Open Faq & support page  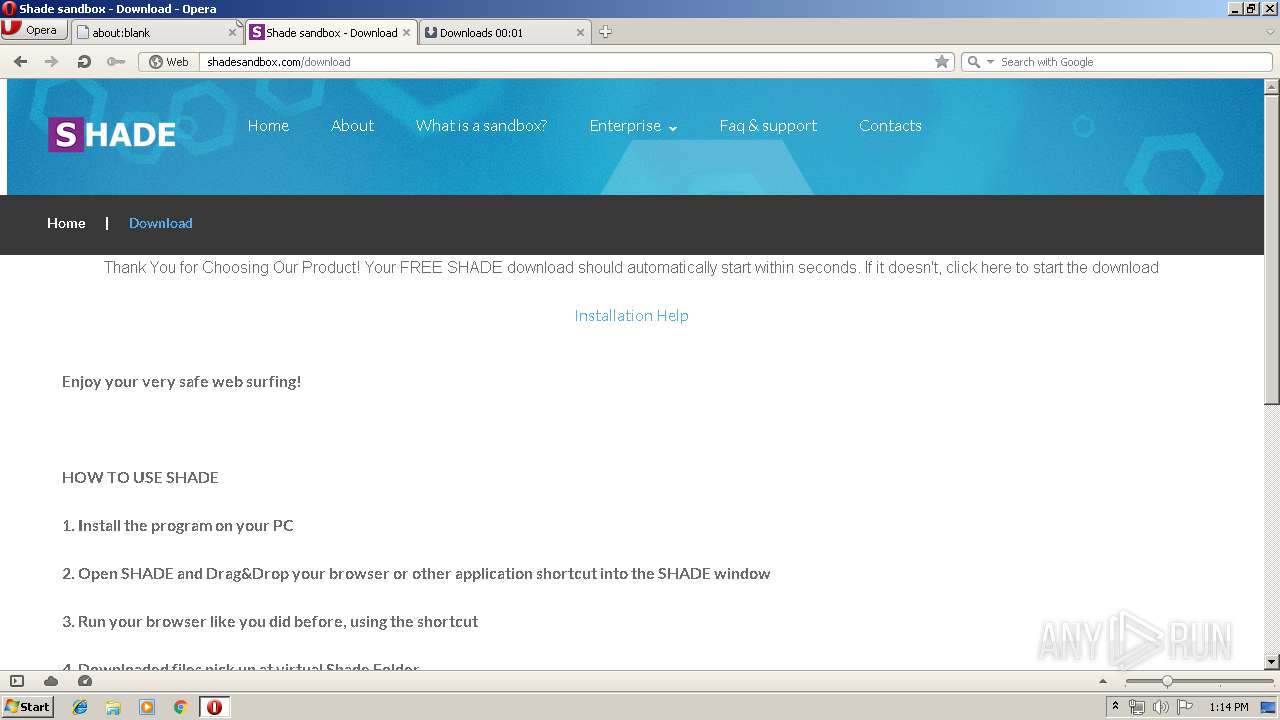(768, 126)
